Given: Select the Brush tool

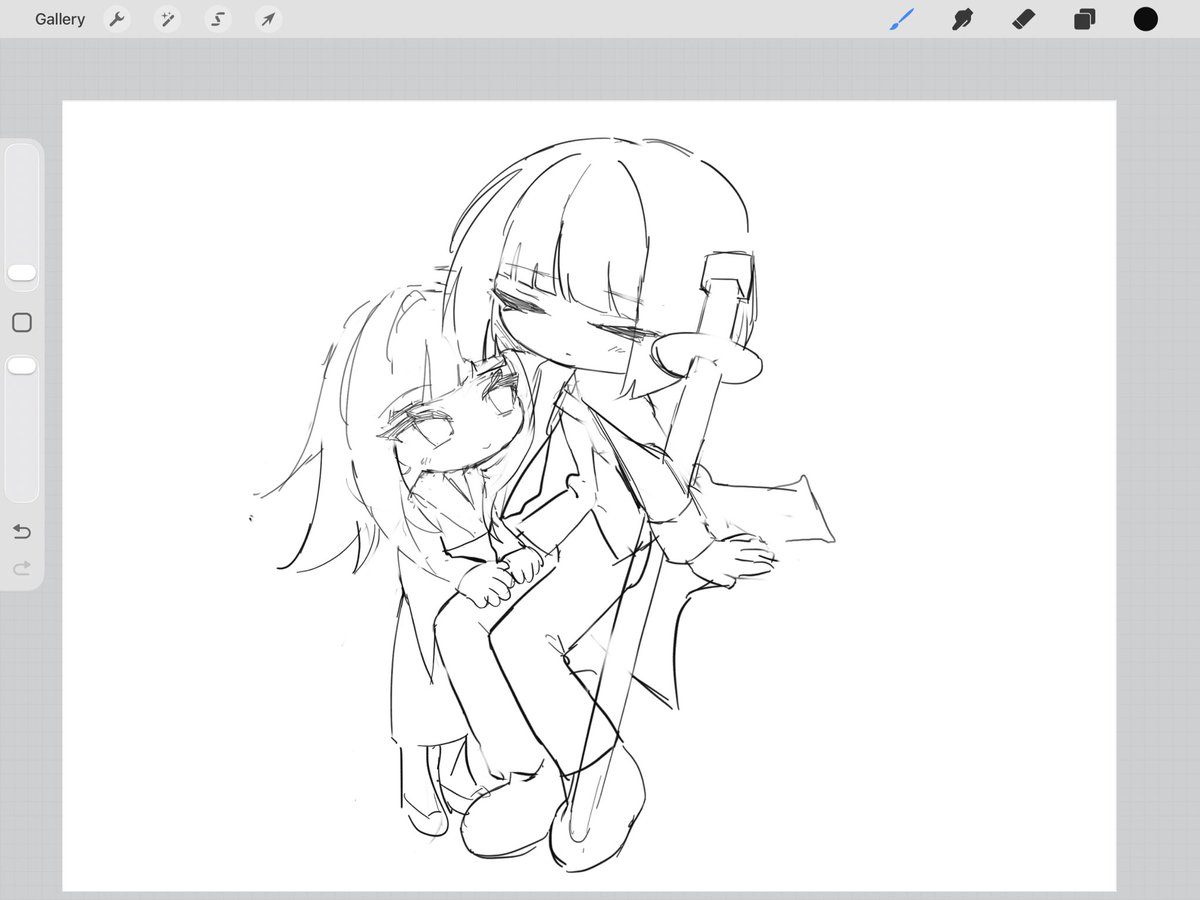Looking at the screenshot, I should coord(902,19).
